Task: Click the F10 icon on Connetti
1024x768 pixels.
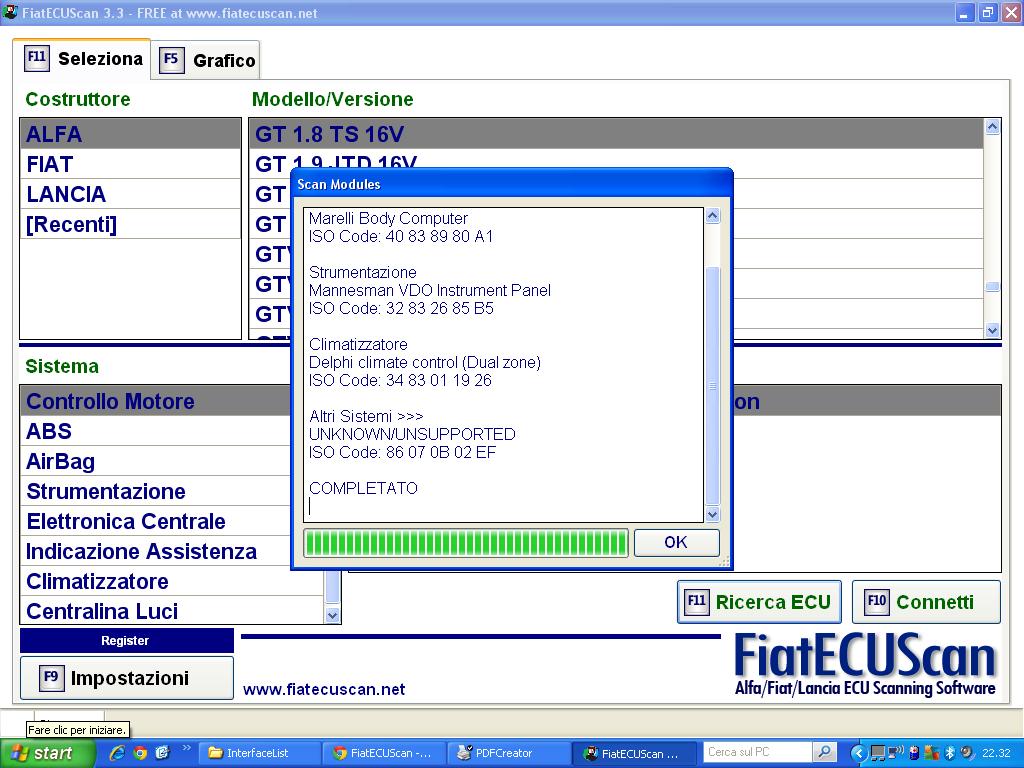Action: tap(876, 601)
